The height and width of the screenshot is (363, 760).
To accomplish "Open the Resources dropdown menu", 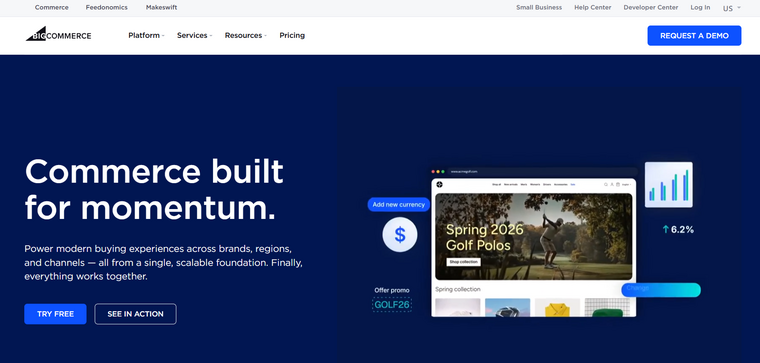I will tap(245, 35).
